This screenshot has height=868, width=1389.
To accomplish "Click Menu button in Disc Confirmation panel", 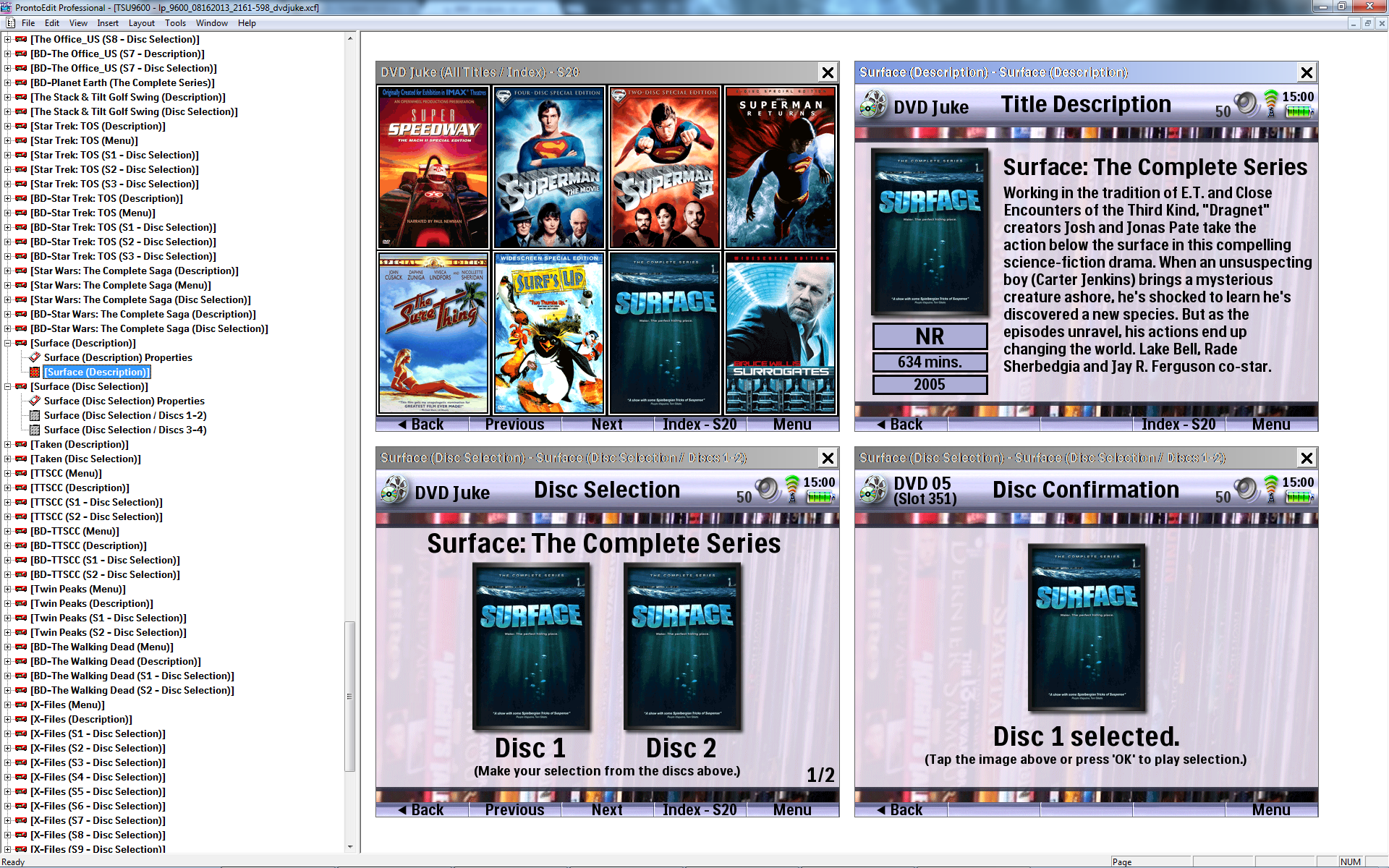I will tap(1271, 810).
